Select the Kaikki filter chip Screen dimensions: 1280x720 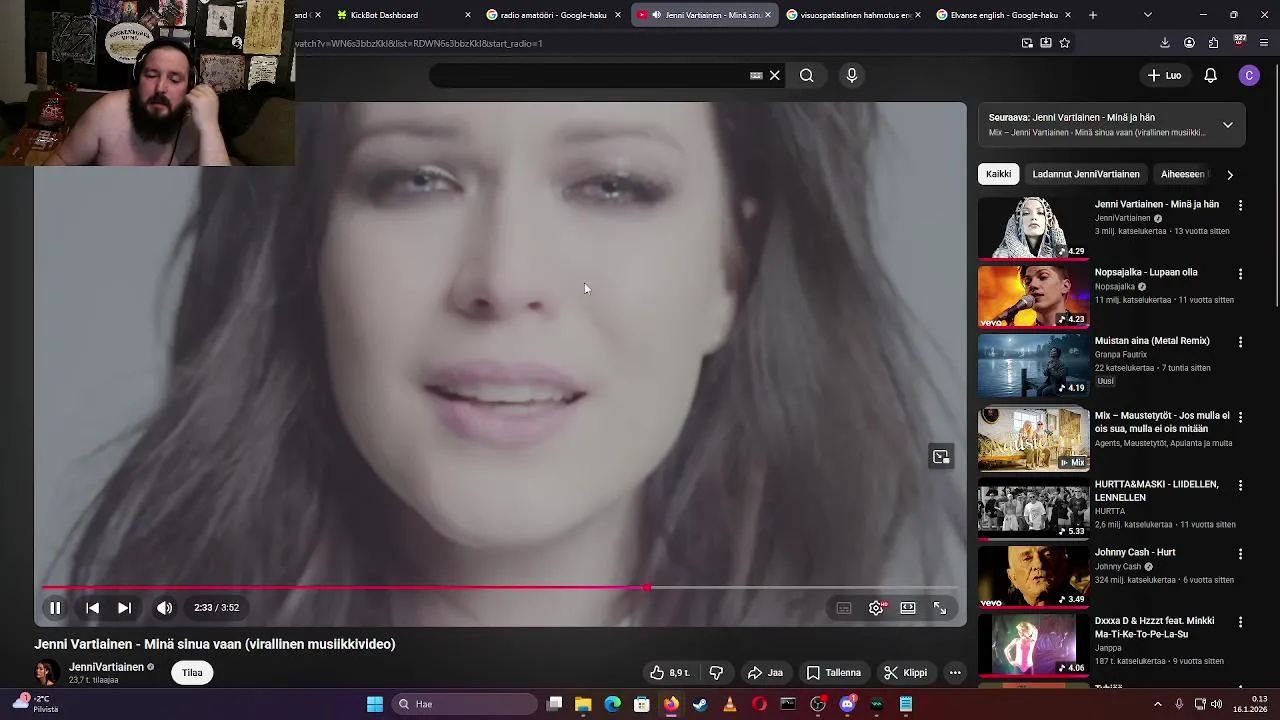click(998, 174)
